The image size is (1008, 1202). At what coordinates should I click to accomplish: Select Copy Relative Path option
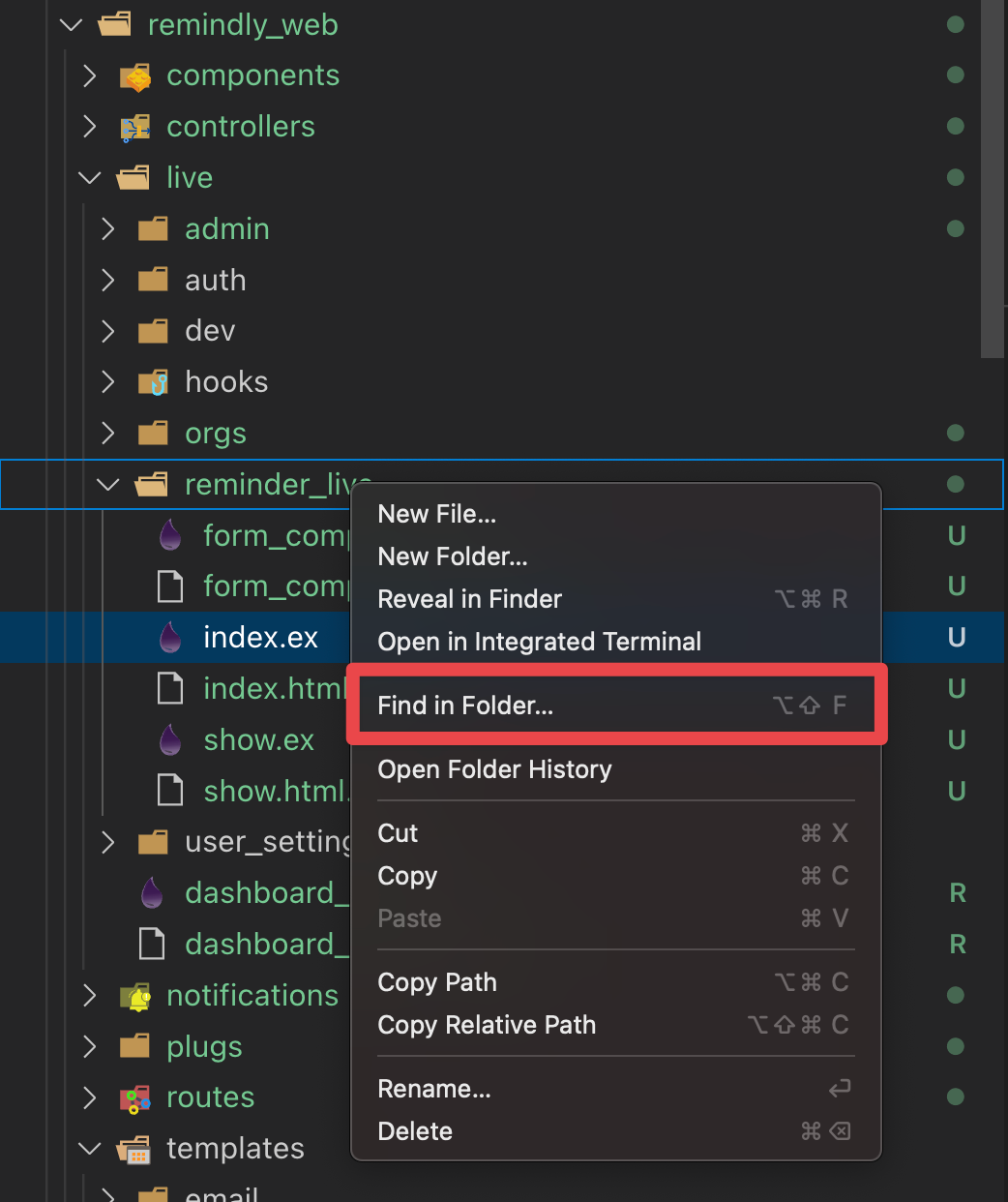487,1025
